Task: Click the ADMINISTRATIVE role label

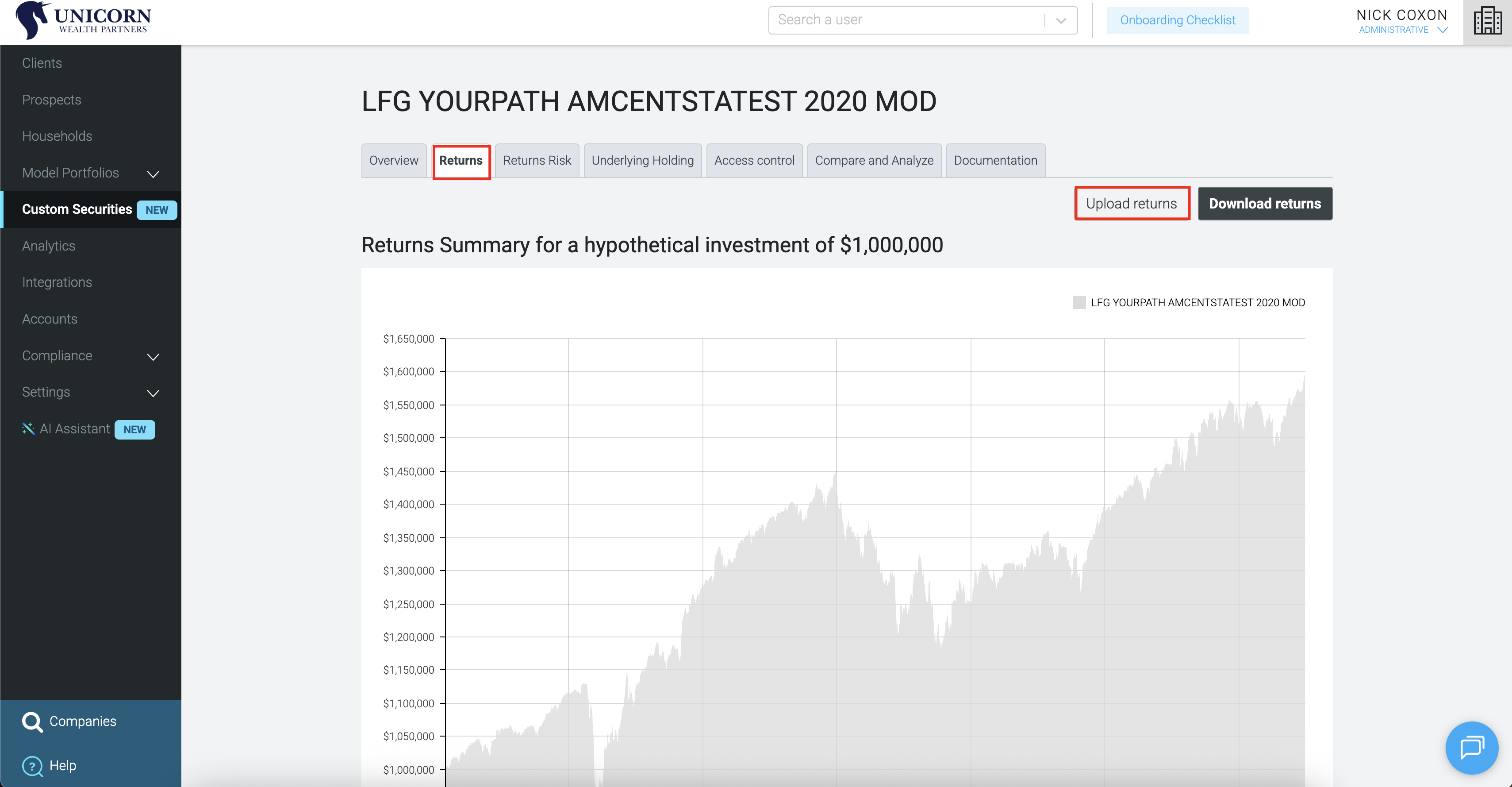Action: (x=1393, y=30)
